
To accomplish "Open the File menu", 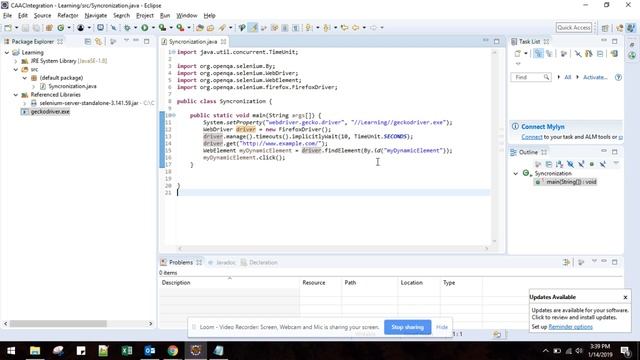I will click(7, 16).
